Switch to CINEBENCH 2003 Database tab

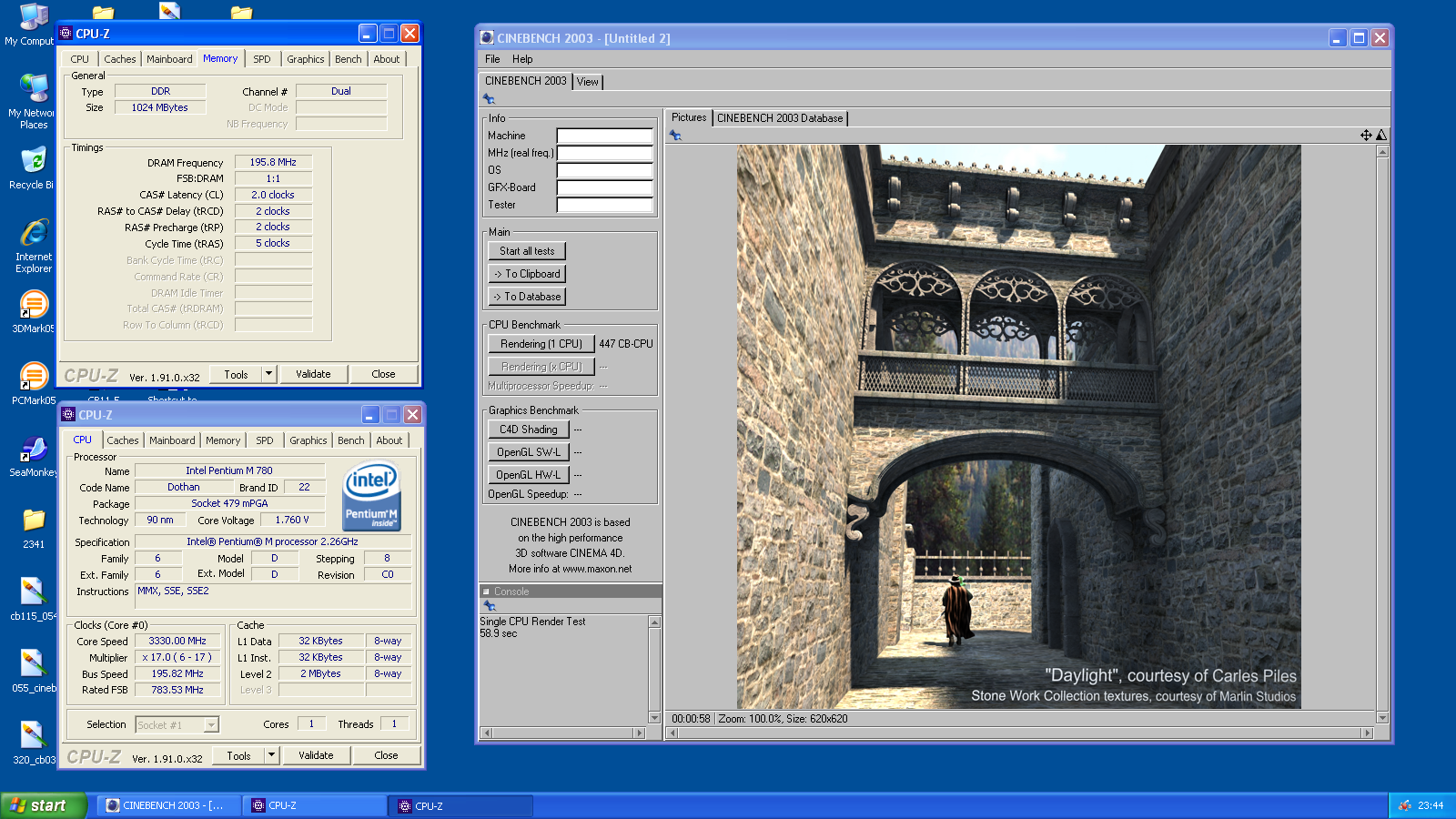click(x=780, y=118)
